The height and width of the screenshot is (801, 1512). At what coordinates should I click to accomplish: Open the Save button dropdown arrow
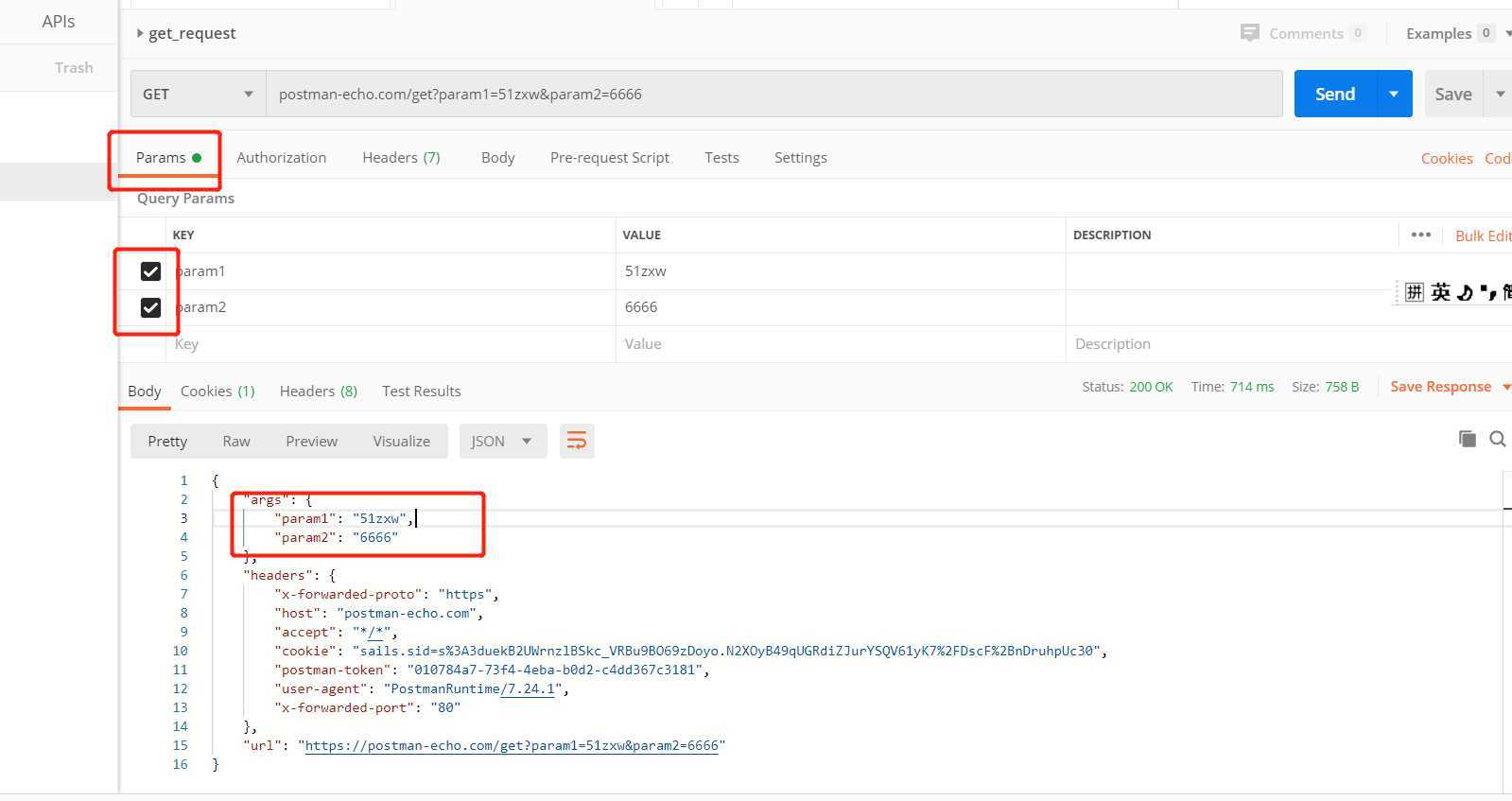[x=1500, y=94]
